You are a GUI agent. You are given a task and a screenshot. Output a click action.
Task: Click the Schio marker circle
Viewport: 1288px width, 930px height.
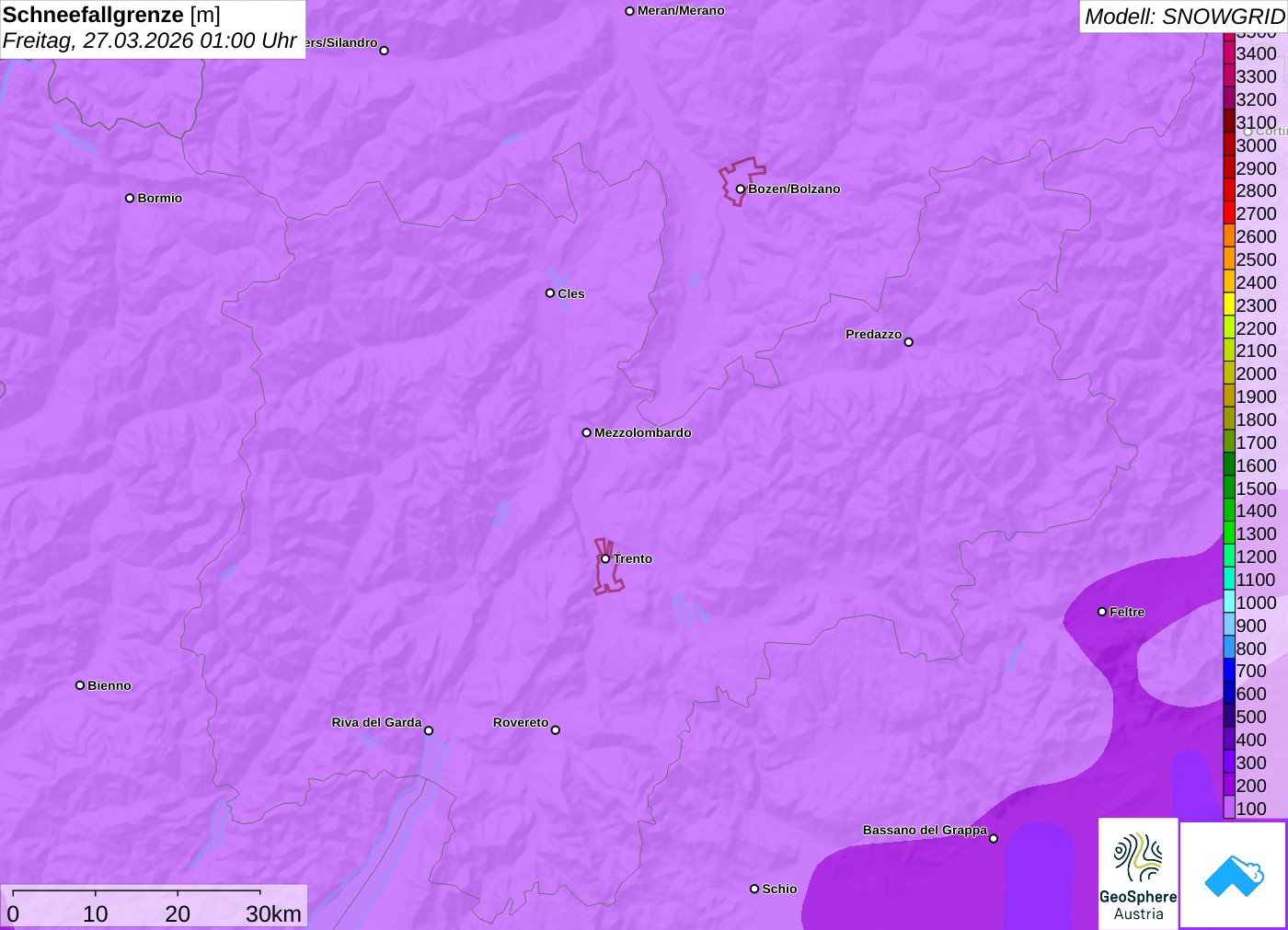tap(754, 889)
